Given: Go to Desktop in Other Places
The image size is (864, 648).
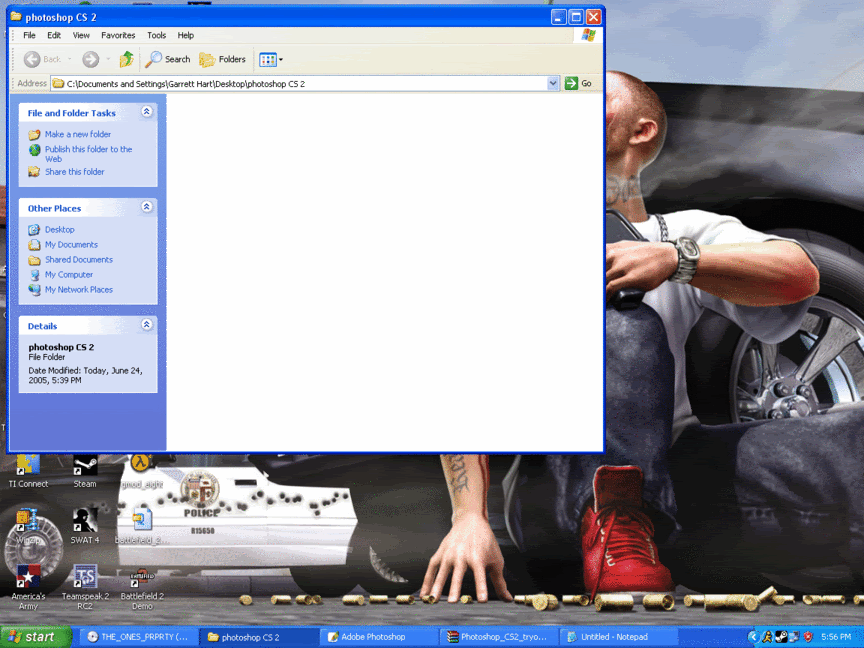Looking at the screenshot, I should coord(60,229).
